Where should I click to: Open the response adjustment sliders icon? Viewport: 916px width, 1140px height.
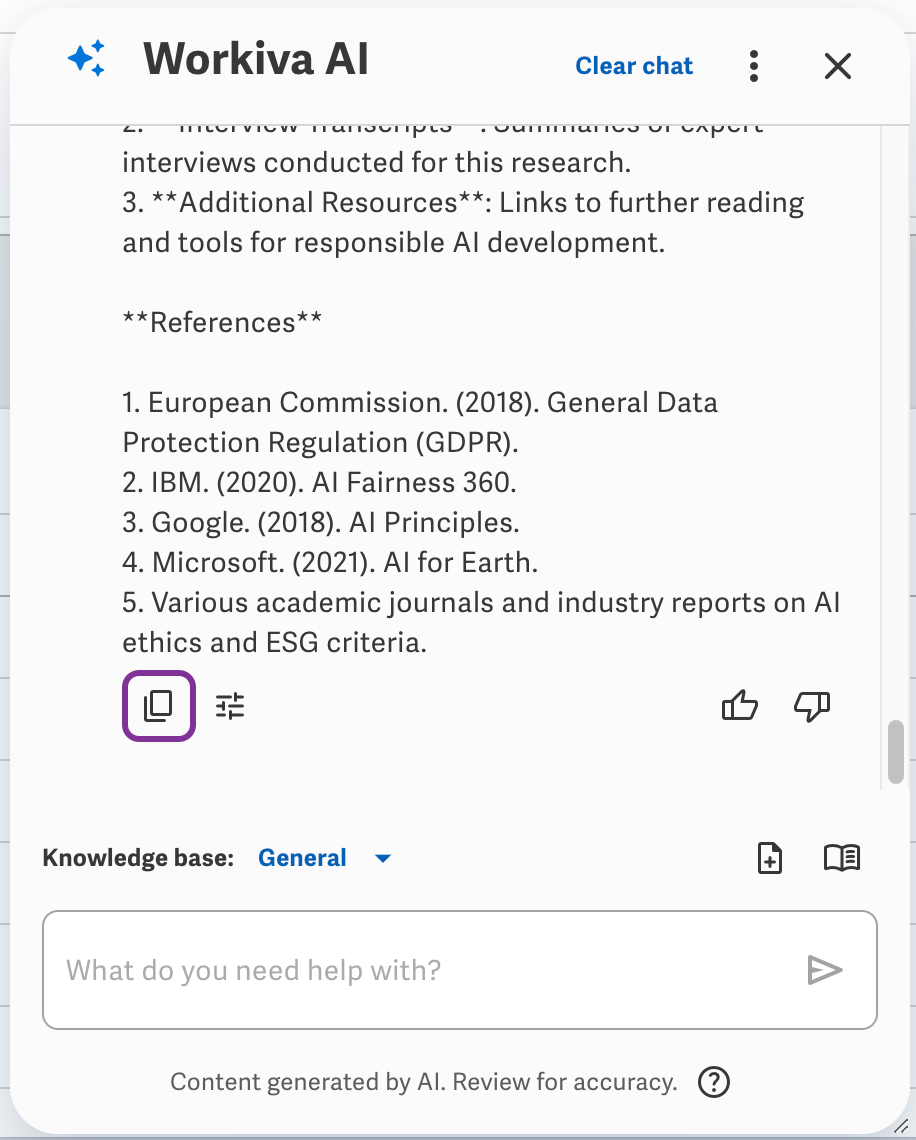tap(229, 705)
